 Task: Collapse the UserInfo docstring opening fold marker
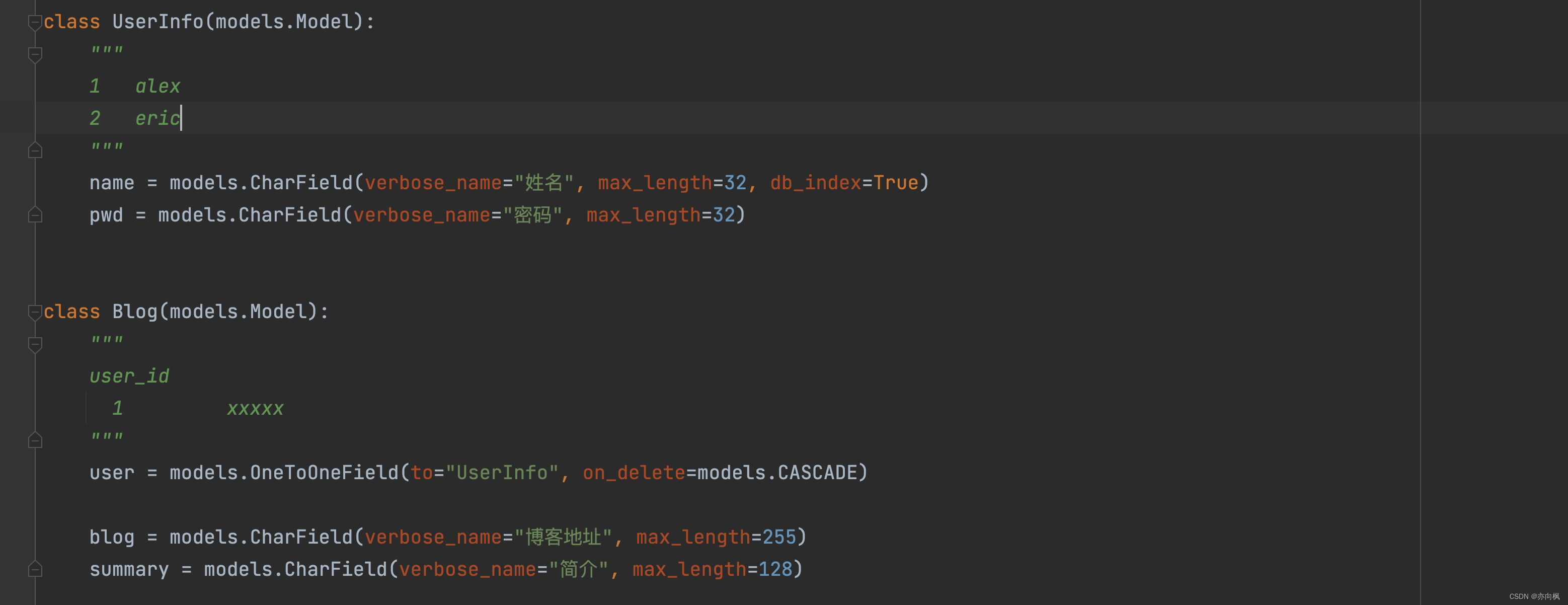(x=35, y=55)
